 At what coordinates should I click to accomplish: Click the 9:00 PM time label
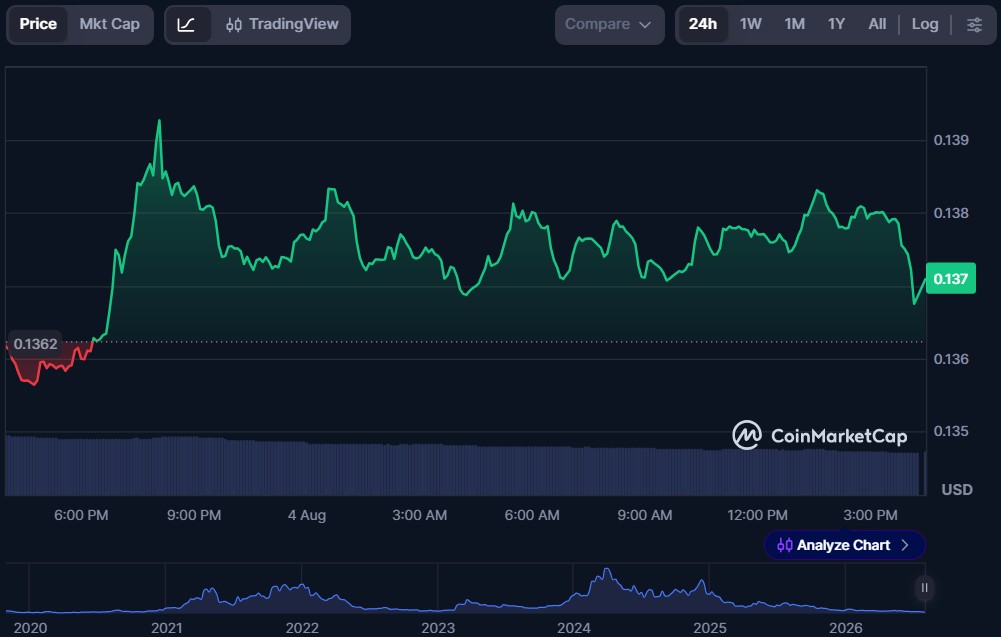(x=194, y=515)
